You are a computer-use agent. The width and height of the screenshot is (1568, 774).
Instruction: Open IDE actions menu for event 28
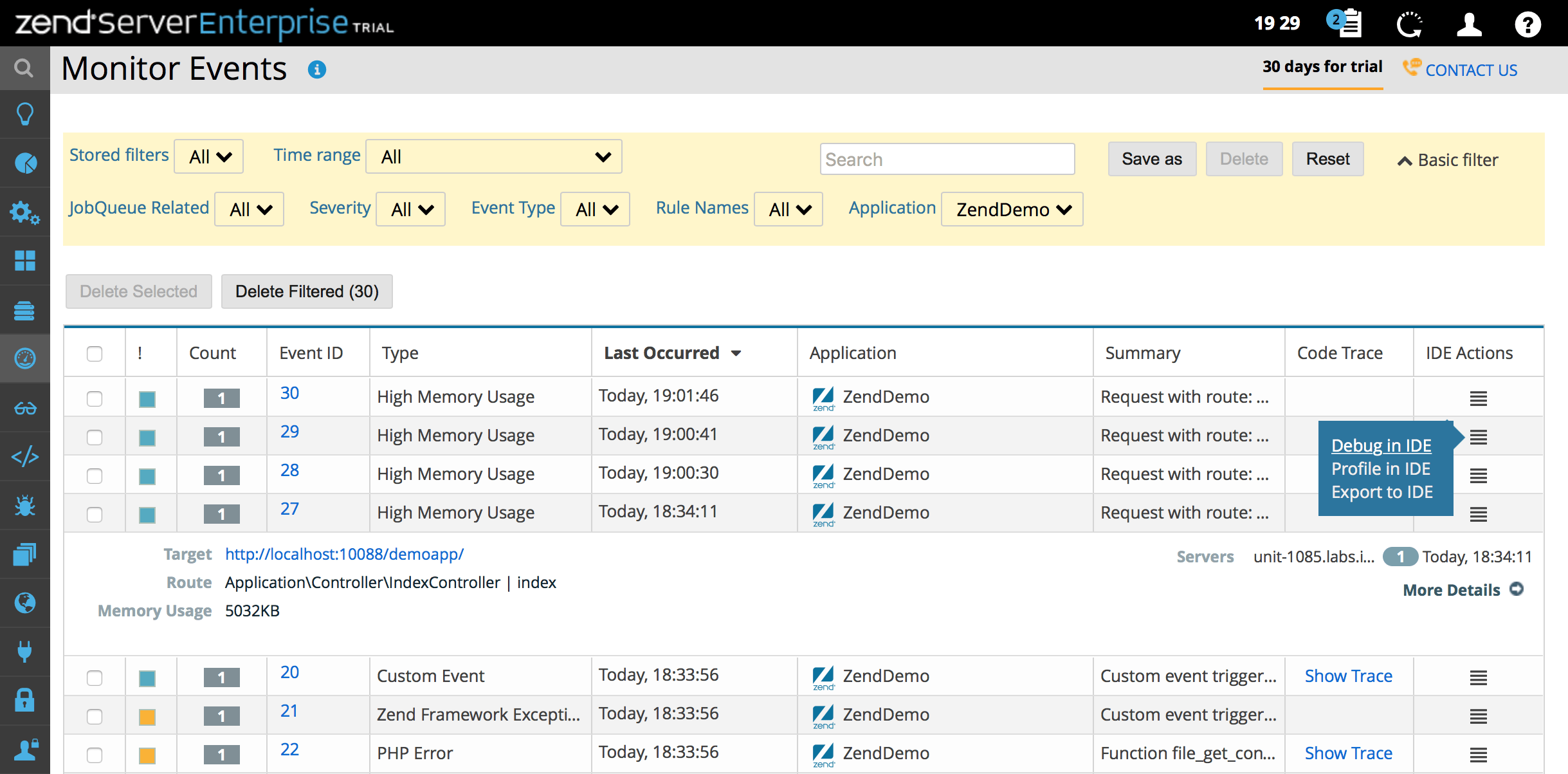pos(1478,476)
